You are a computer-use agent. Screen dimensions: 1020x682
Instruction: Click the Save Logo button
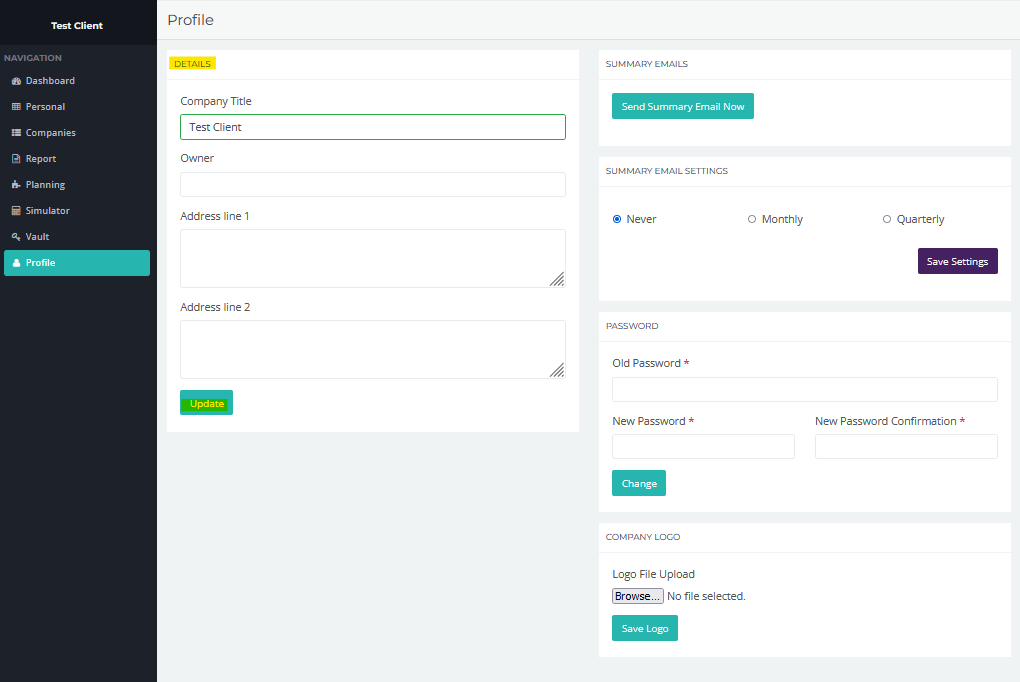645,628
